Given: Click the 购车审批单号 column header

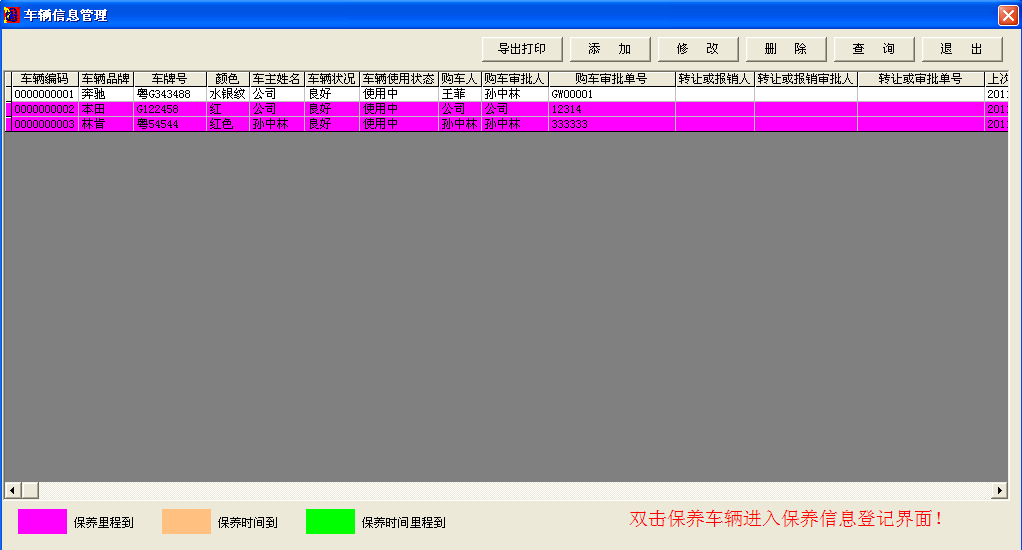Looking at the screenshot, I should tap(611, 78).
